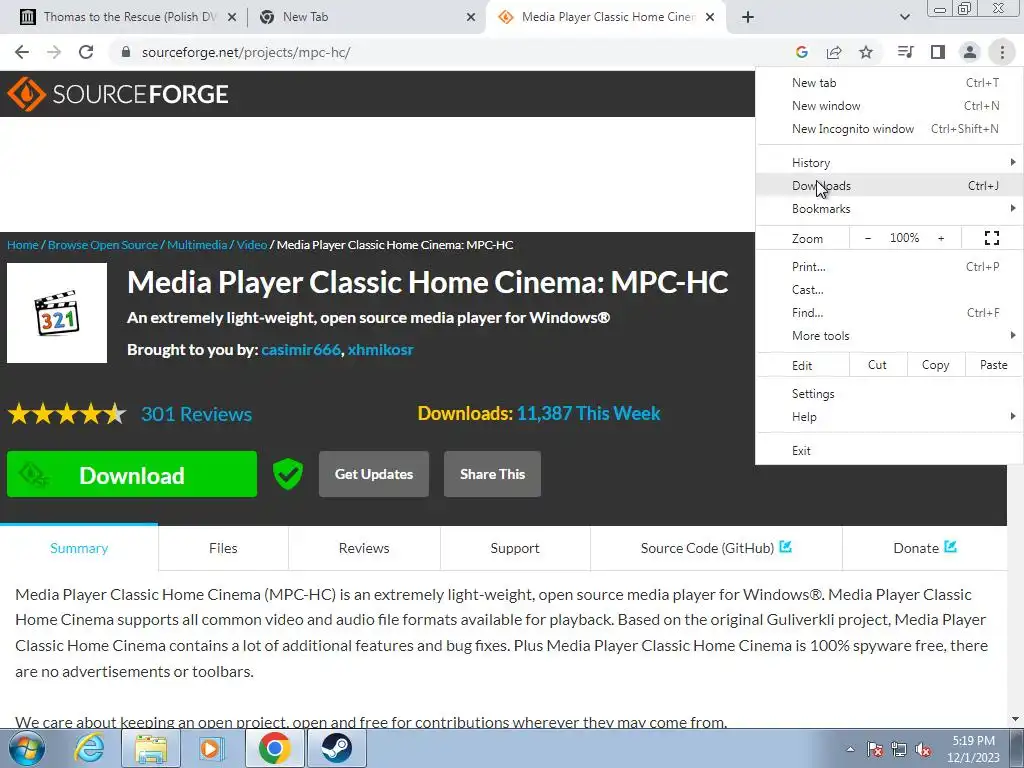The image size is (1024, 768).
Task: Choose Cast... in the Chrome menu
Action: click(889, 290)
